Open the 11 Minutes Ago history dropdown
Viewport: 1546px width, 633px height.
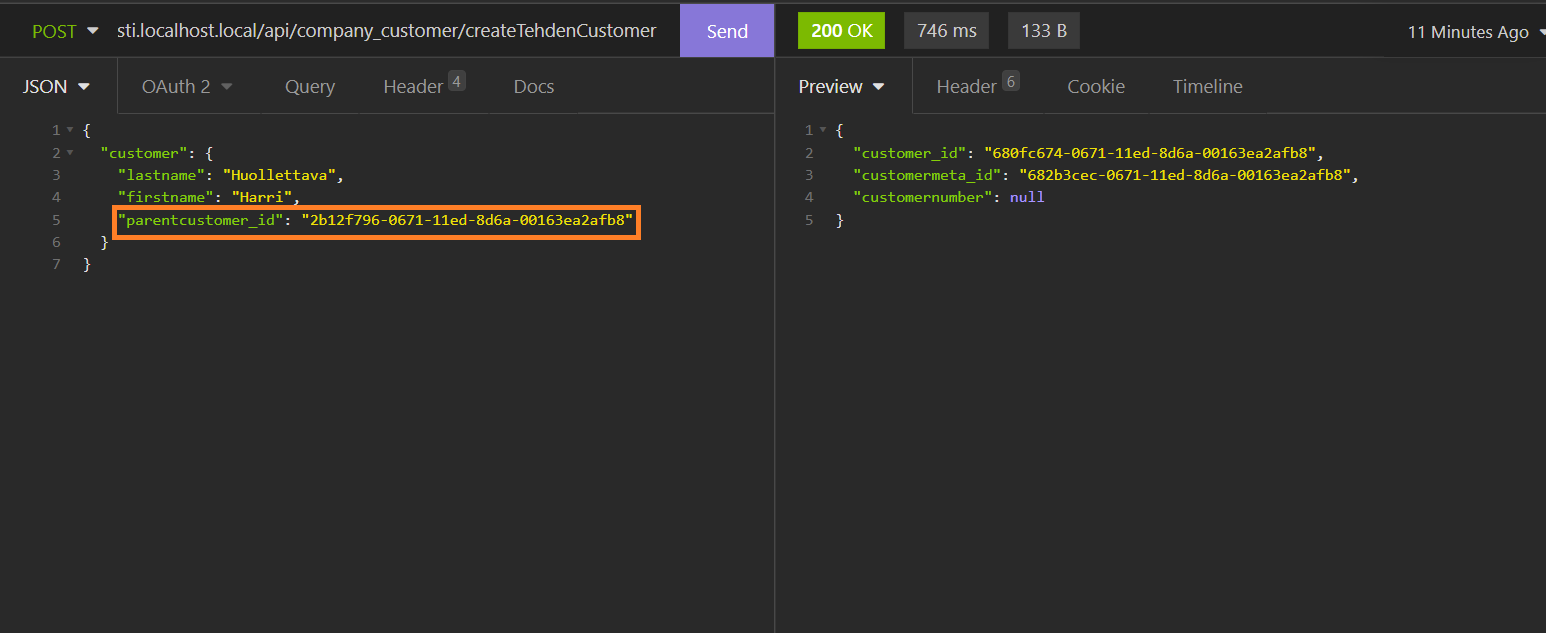(1474, 32)
